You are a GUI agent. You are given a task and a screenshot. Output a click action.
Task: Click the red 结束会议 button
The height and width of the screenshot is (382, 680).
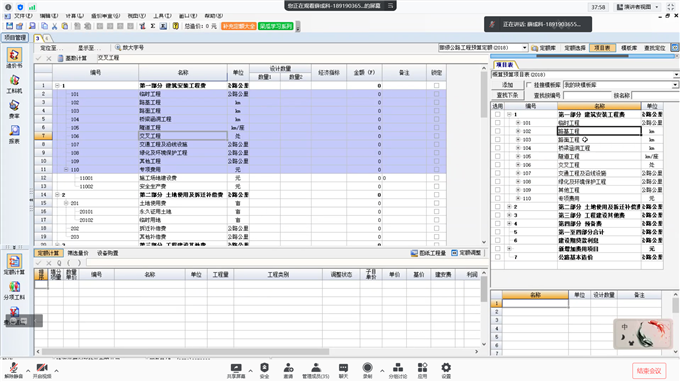click(x=649, y=371)
